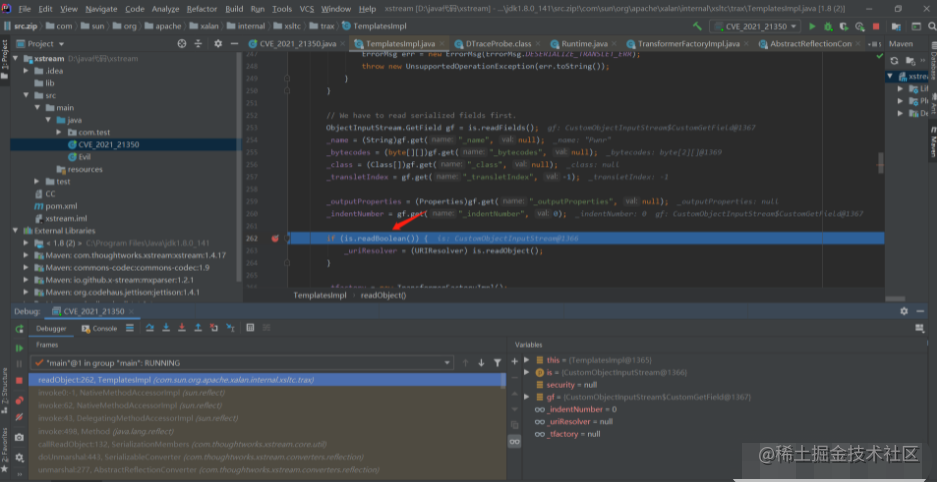Expand 'gf' variable in Variables panel
This screenshot has height=482, width=937.
tap(526, 397)
